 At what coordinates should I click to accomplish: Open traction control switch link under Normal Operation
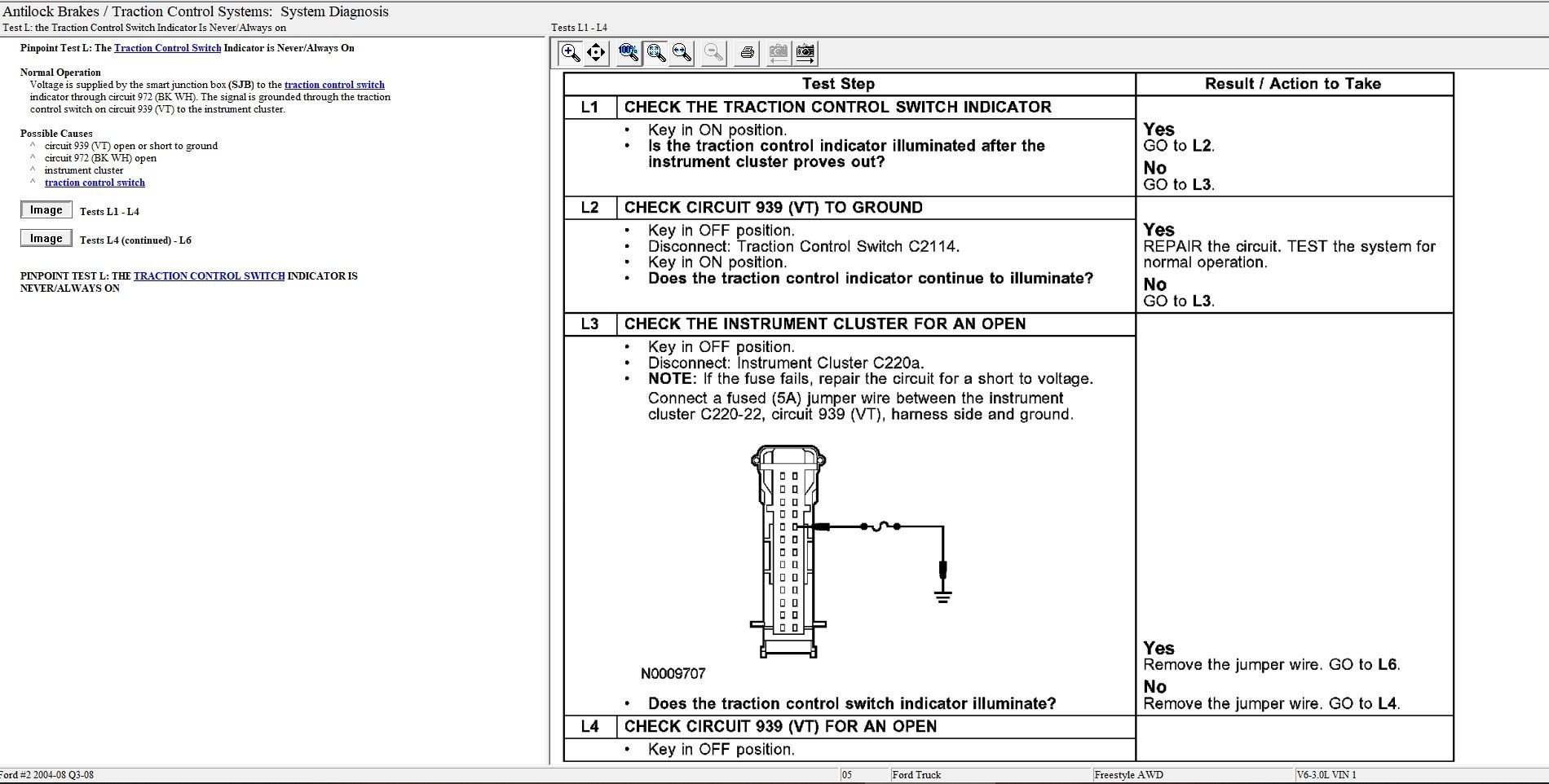click(334, 85)
